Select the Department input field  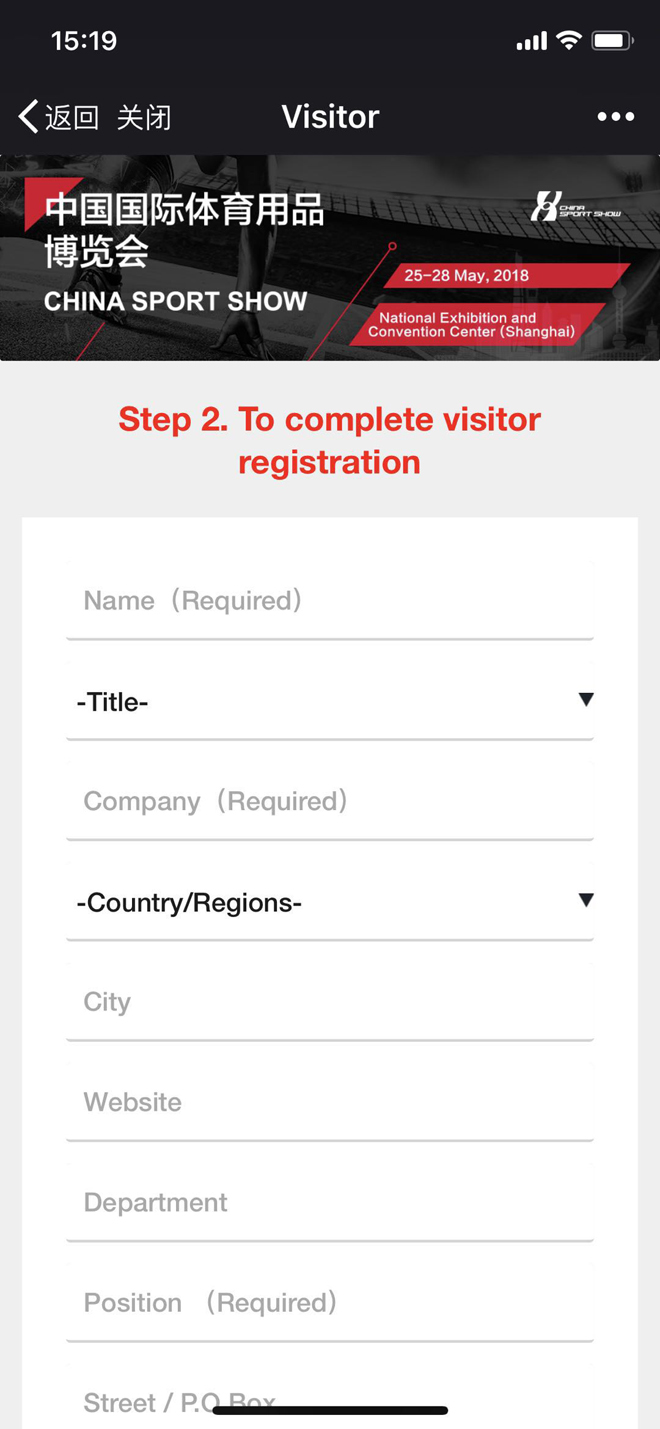click(329, 1202)
